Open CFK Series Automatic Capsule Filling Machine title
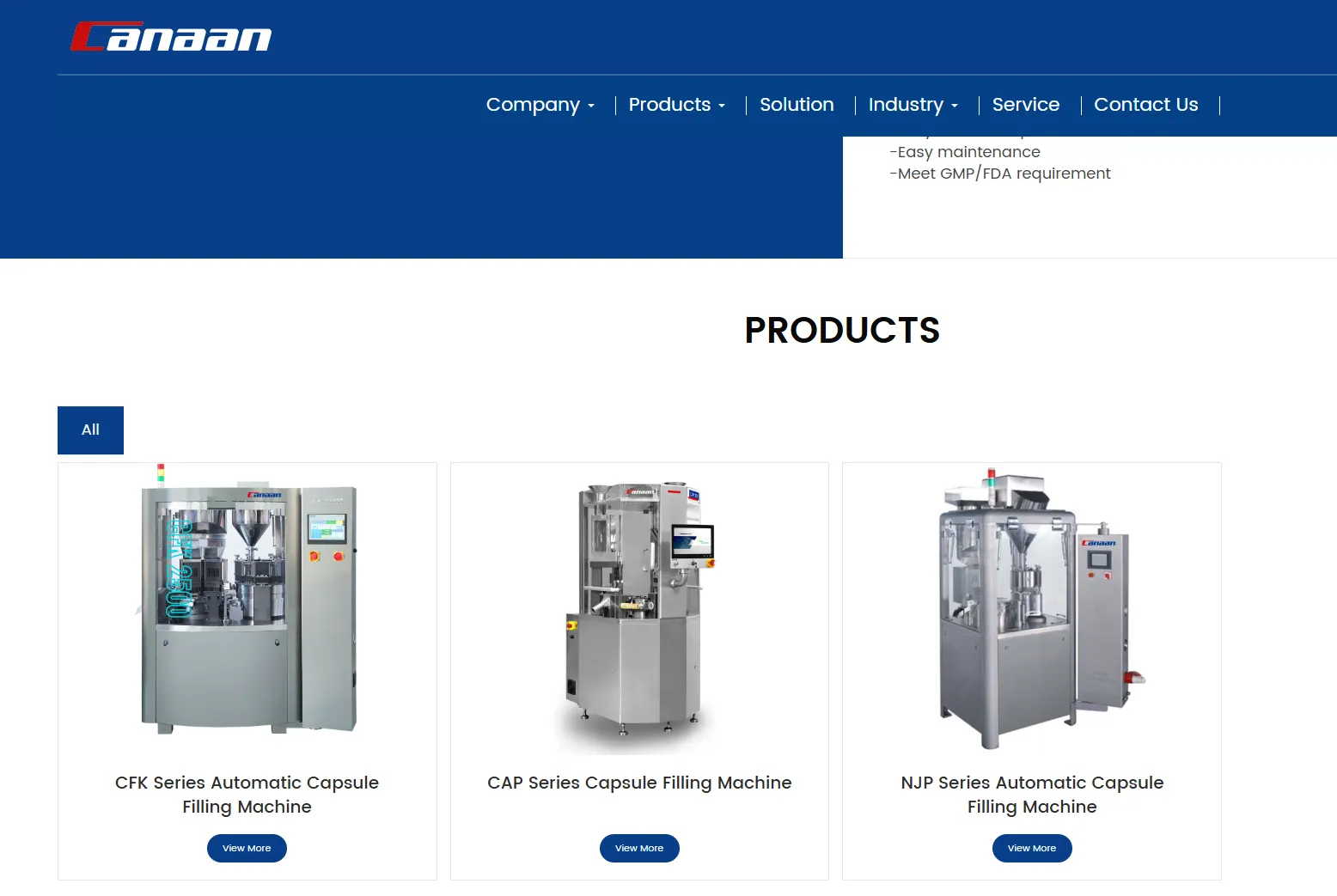Viewport: 1337px width, 896px height. 247,795
